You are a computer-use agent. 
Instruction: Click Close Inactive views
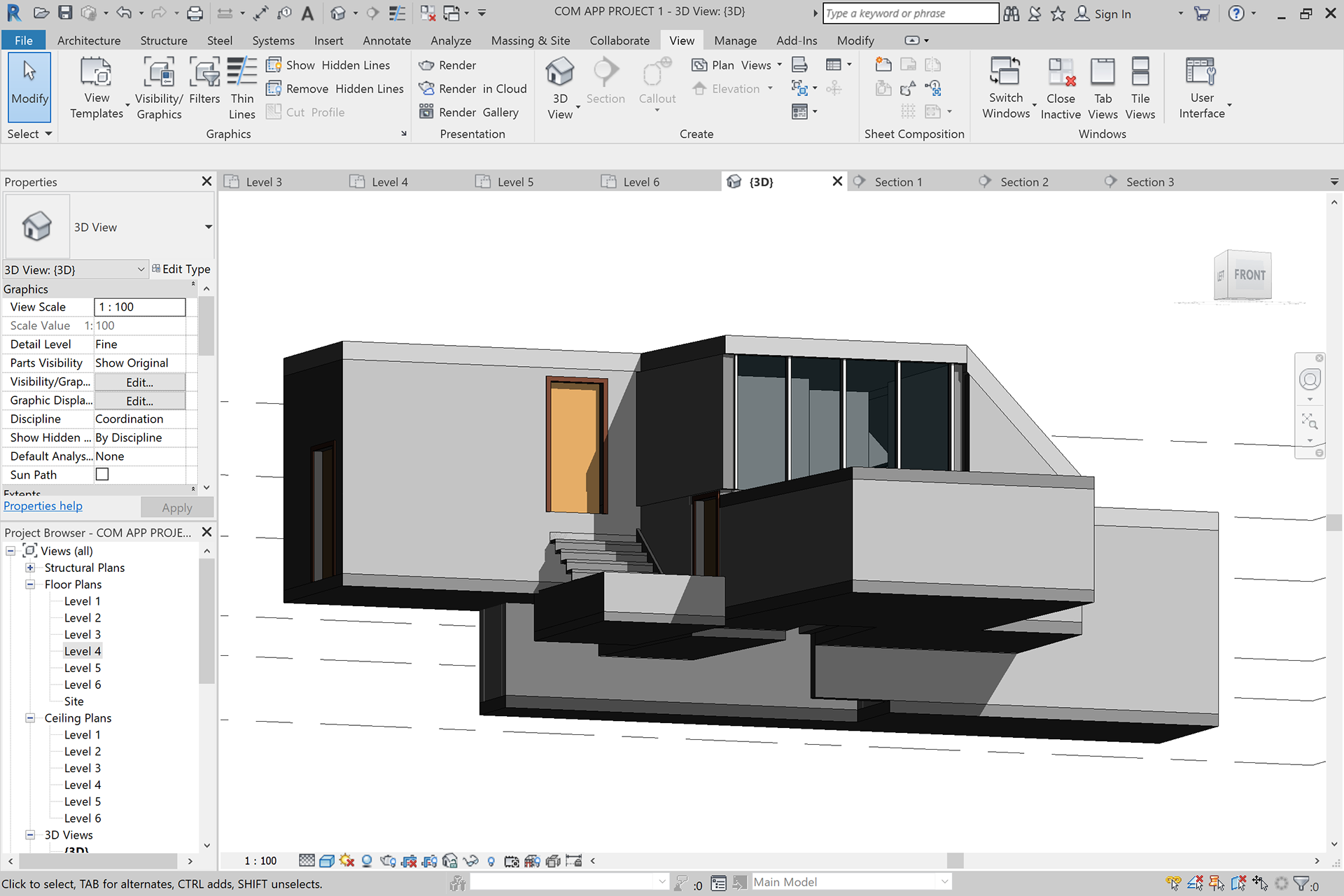(x=1060, y=88)
